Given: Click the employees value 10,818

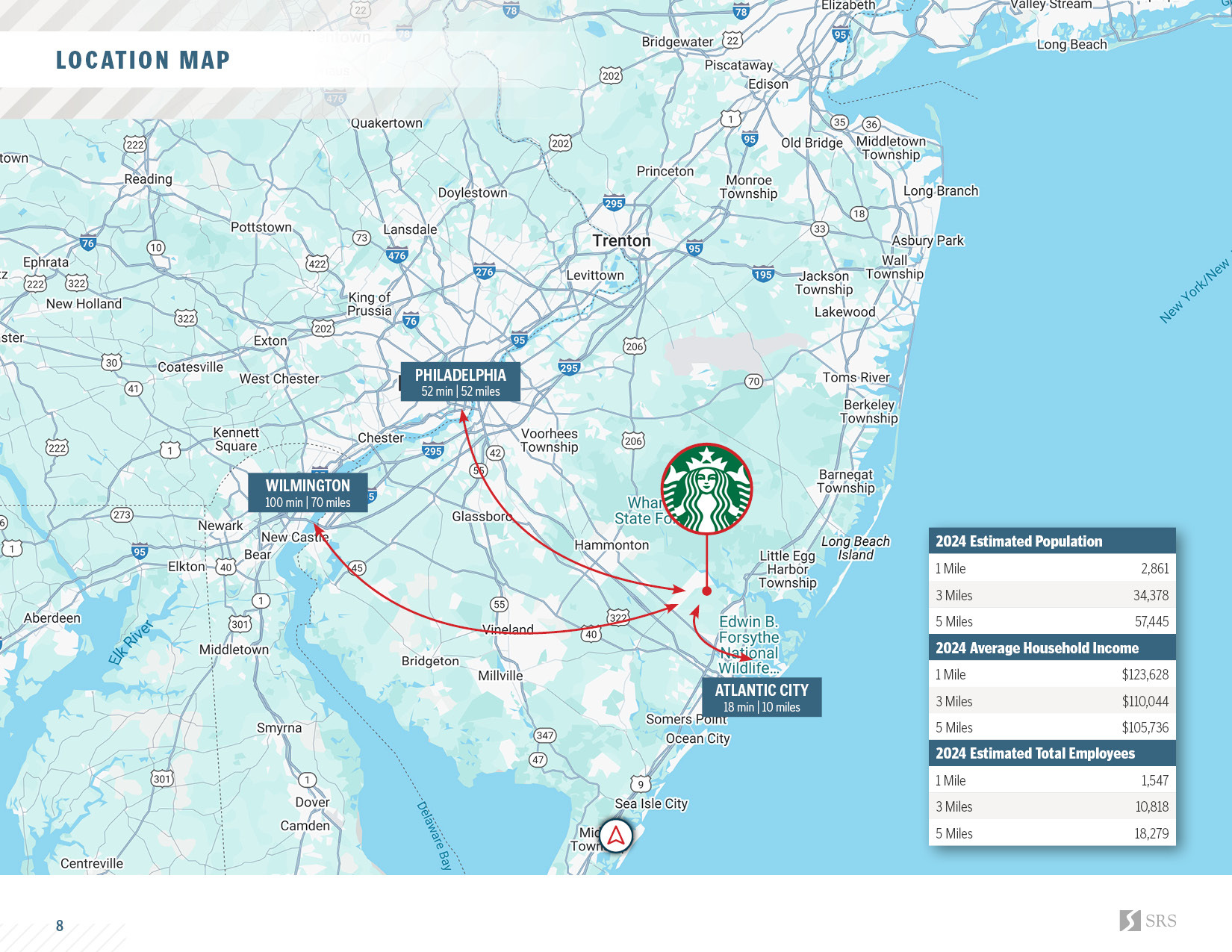Looking at the screenshot, I should tap(1151, 806).
